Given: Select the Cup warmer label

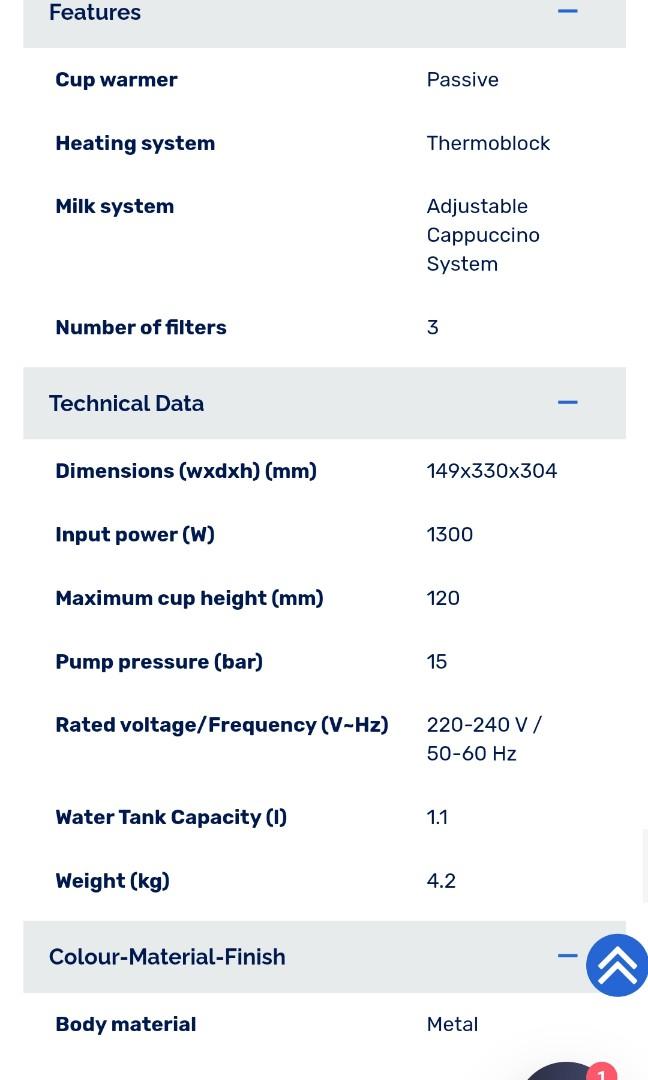Looking at the screenshot, I should [x=116, y=80].
